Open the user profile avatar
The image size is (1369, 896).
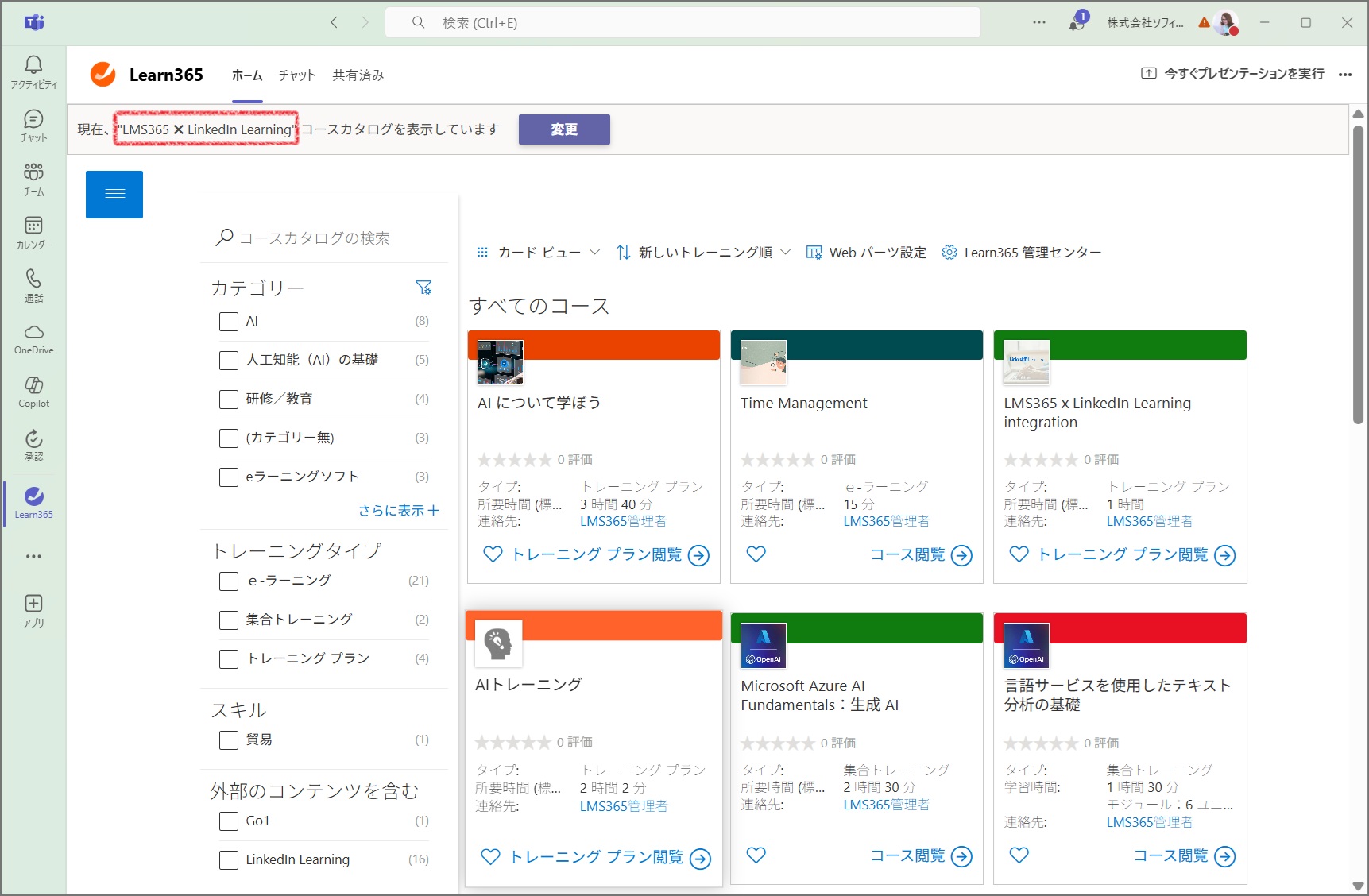1227,23
